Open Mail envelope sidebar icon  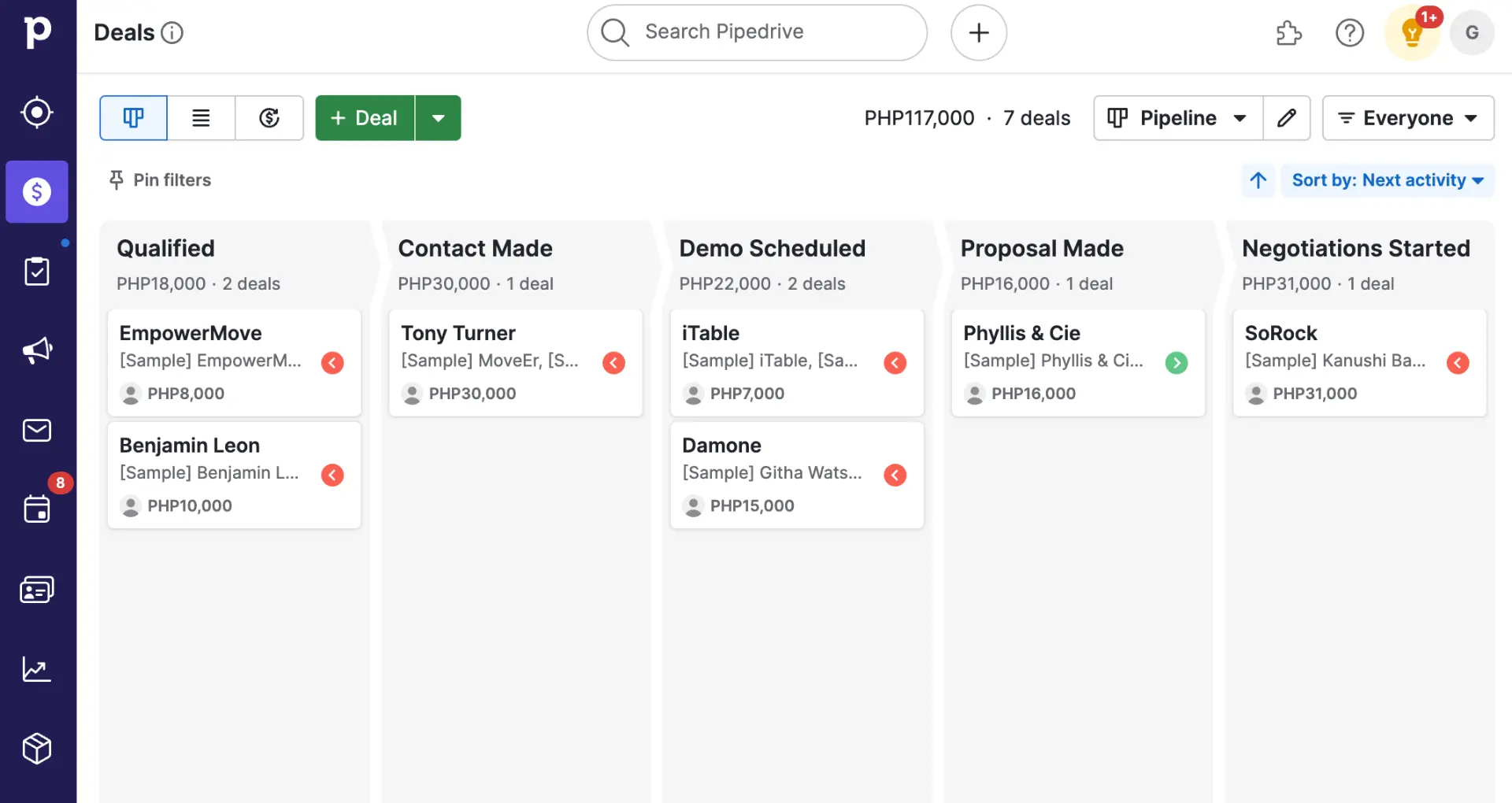pos(37,431)
